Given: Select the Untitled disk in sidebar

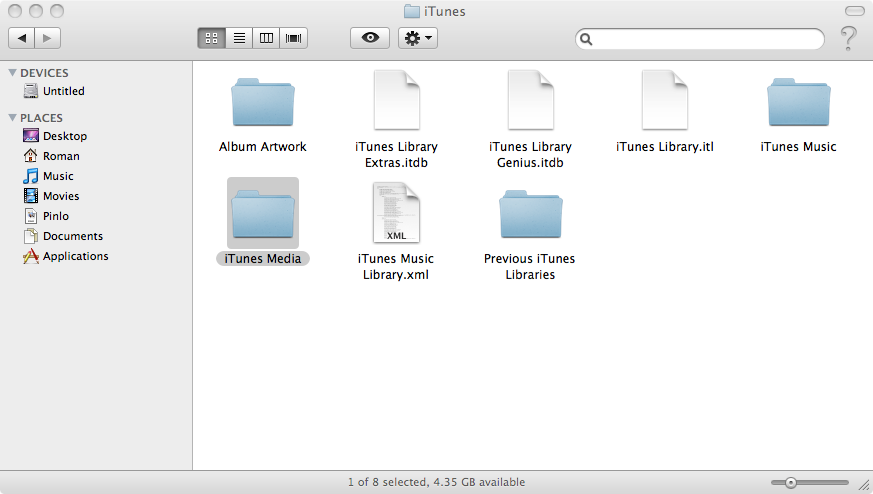Looking at the screenshot, I should pos(54,91).
